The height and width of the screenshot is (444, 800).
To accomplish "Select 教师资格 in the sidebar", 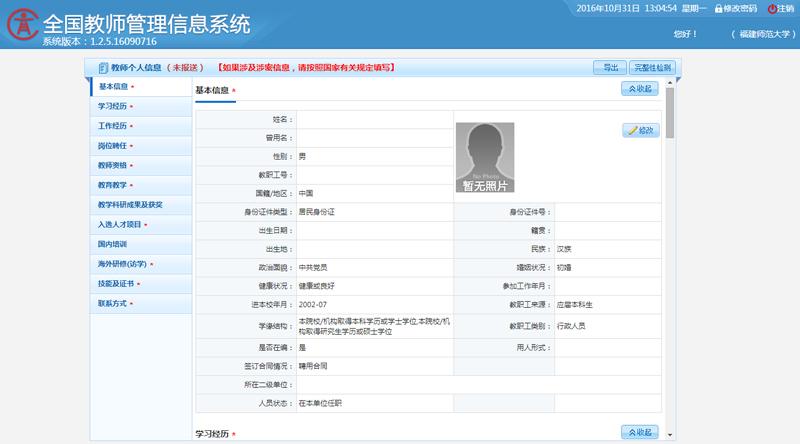I will (141, 165).
